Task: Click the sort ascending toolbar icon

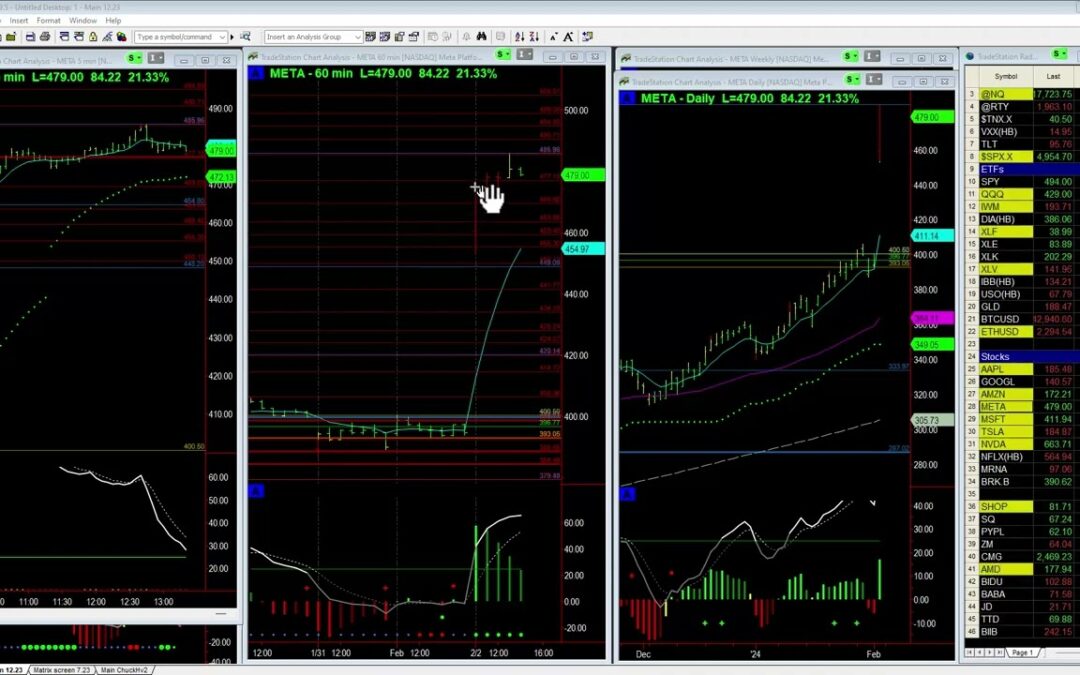Action: 518,37
